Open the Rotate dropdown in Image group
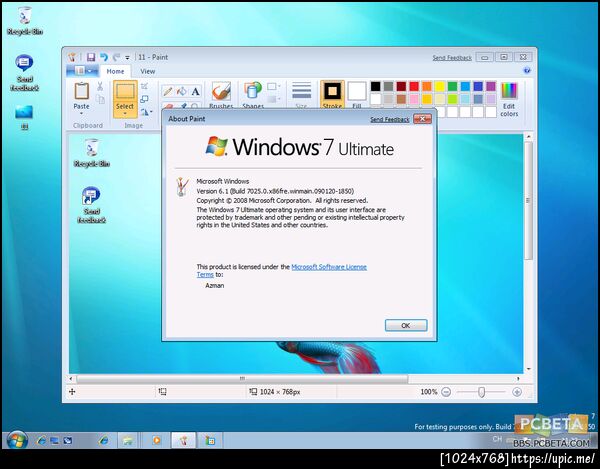Viewport: 600px width, 469px height. pos(147,112)
